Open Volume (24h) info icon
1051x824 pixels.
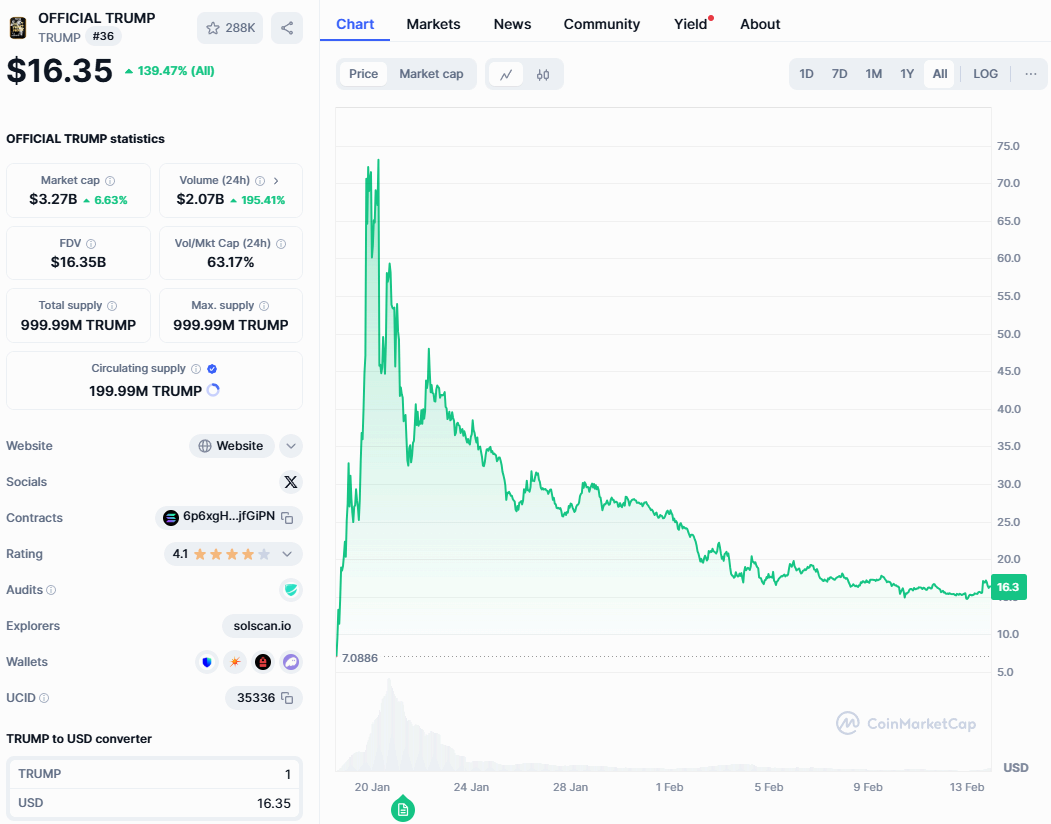260,180
